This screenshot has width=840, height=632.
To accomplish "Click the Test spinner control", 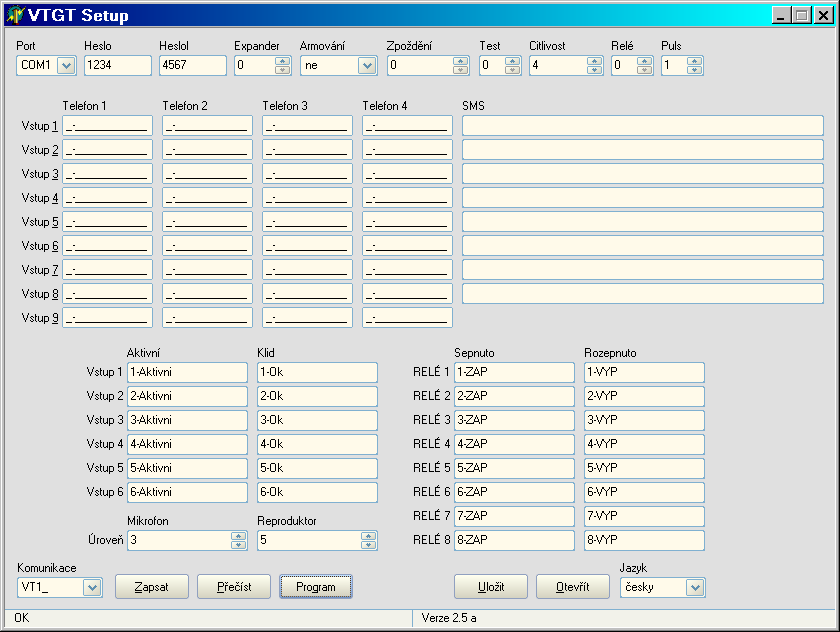I will pyautogui.click(x=512, y=65).
